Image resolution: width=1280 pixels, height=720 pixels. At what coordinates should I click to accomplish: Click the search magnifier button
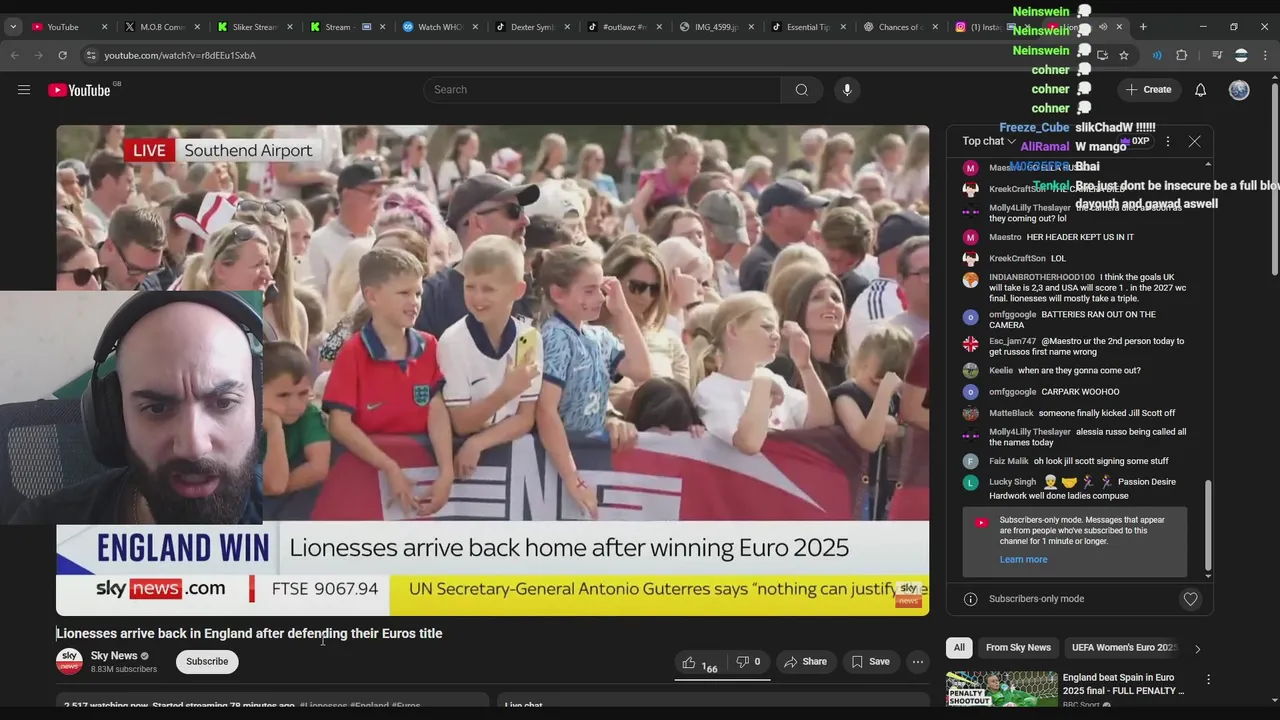click(x=802, y=90)
